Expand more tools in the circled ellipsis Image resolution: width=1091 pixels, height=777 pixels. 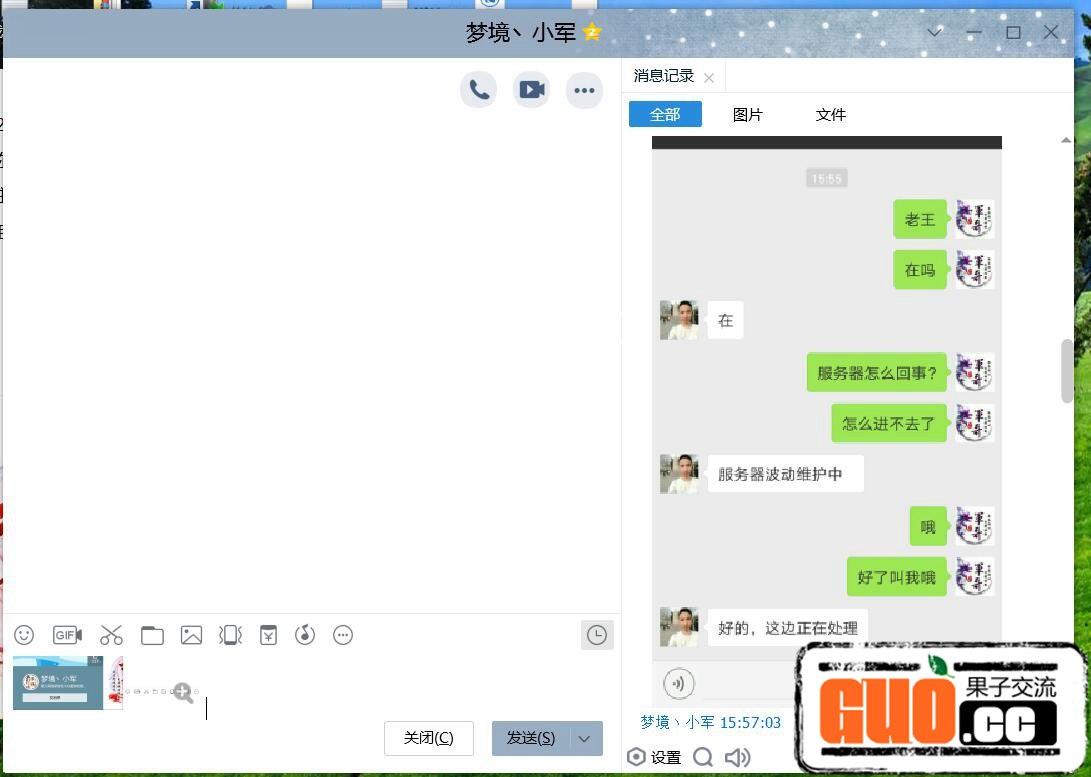coord(343,635)
